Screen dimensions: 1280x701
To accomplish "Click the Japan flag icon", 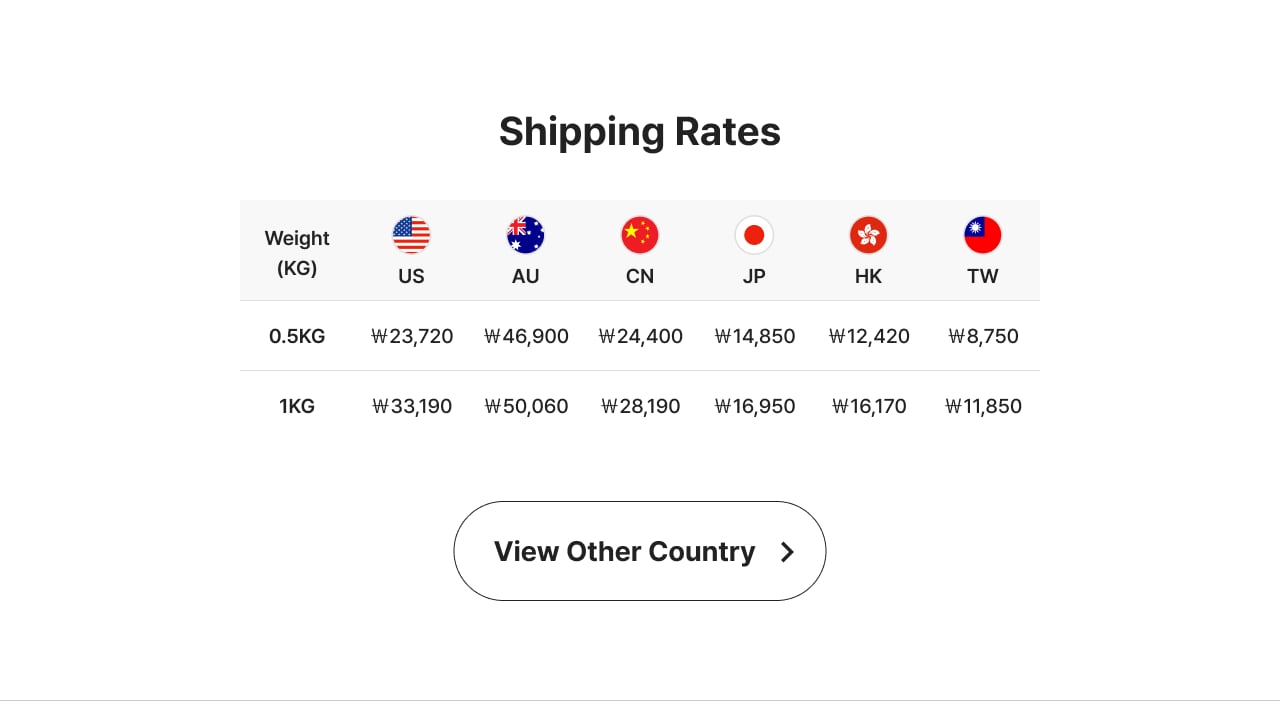I will pos(754,235).
